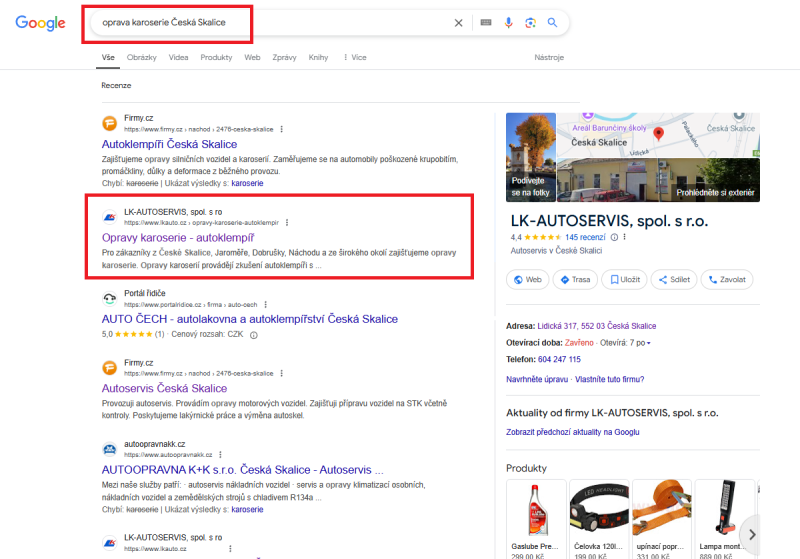Open options dots beside lkauto.cz opravy-karoserie result
Image resolution: width=800 pixels, height=559 pixels.
point(287,222)
